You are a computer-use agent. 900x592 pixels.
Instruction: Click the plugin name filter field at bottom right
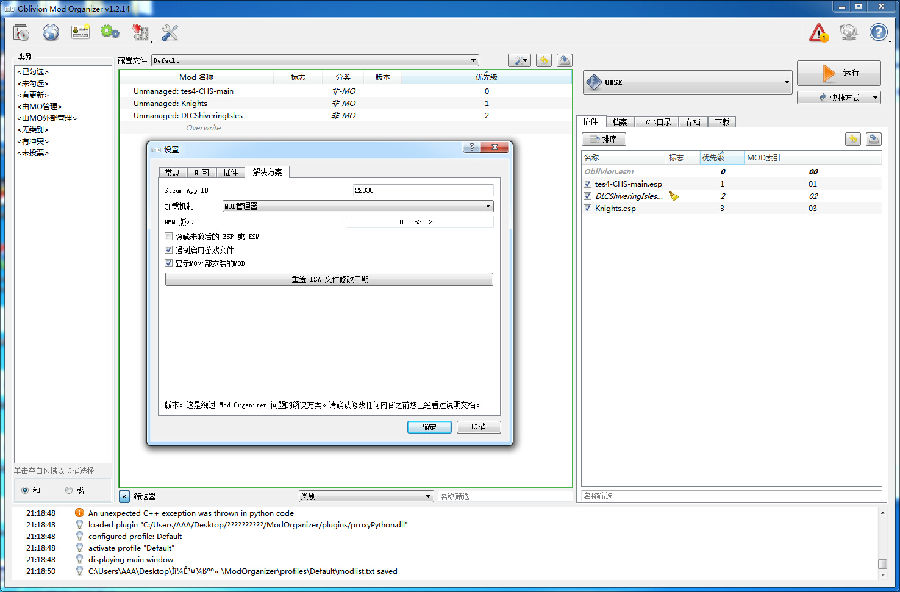click(x=732, y=495)
